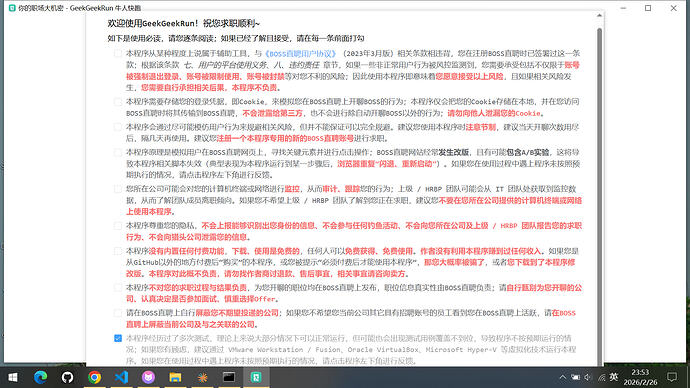690x388 pixels.
Task: Launch Google Chrome from the taskbar
Action: pos(94,377)
